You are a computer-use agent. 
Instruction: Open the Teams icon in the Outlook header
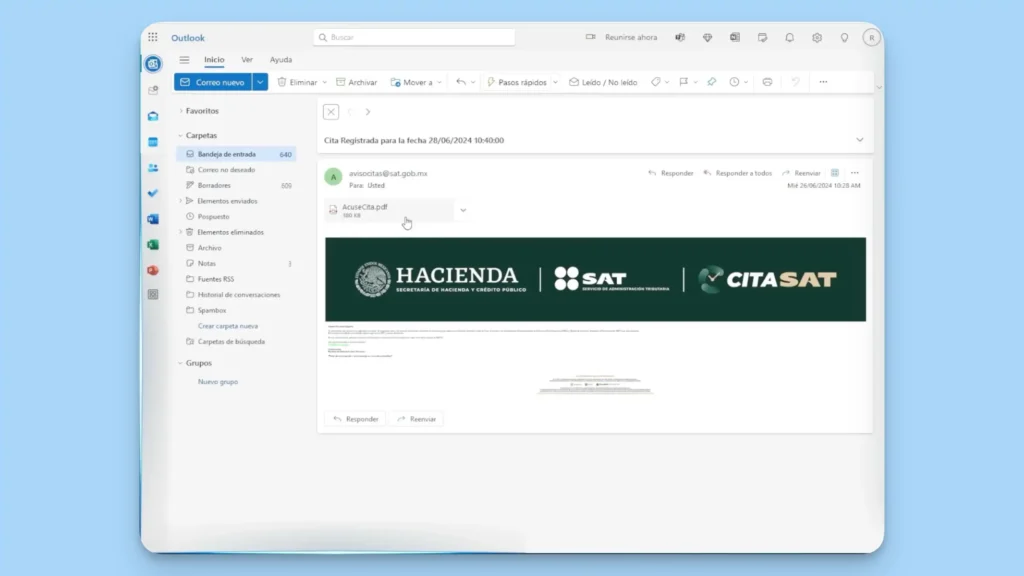[x=680, y=37]
